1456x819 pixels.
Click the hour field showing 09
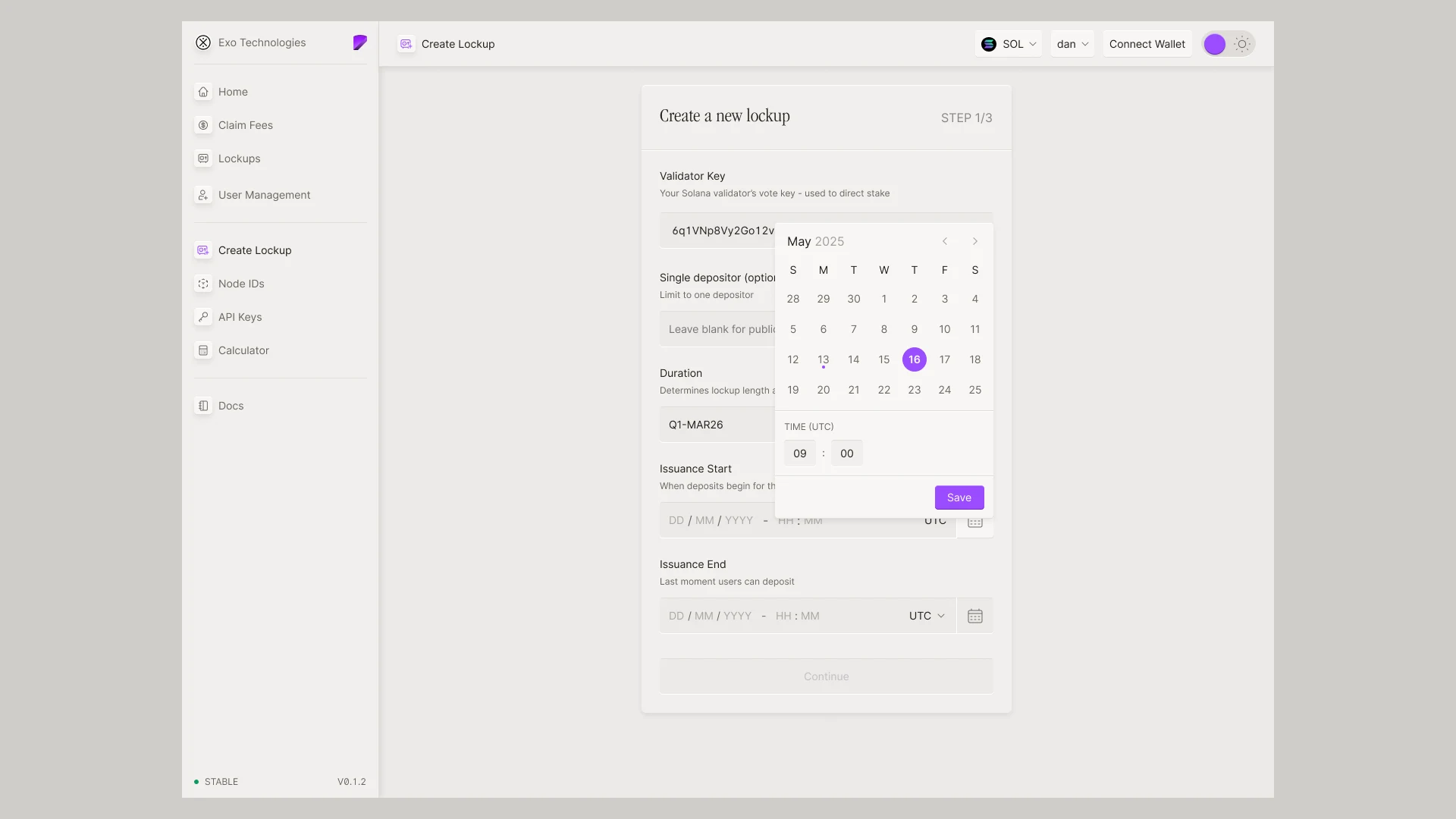pos(800,453)
